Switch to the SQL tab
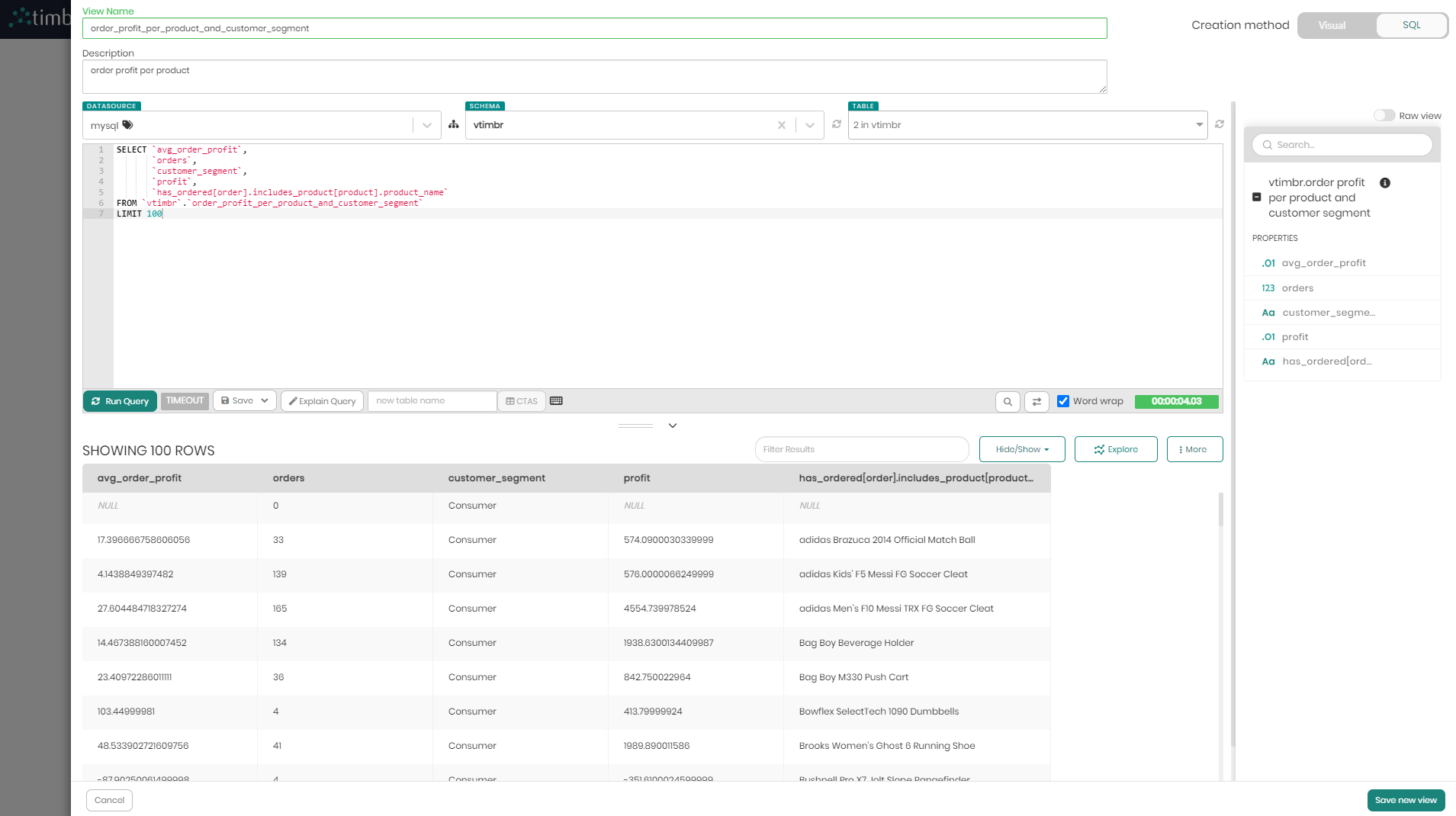This screenshot has width=1456, height=816. [x=1411, y=25]
